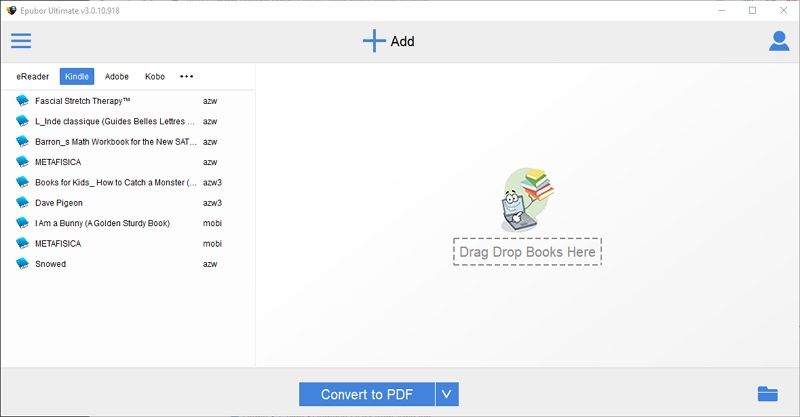Image resolution: width=800 pixels, height=417 pixels.
Task: Open the output folder icon
Action: click(767, 394)
